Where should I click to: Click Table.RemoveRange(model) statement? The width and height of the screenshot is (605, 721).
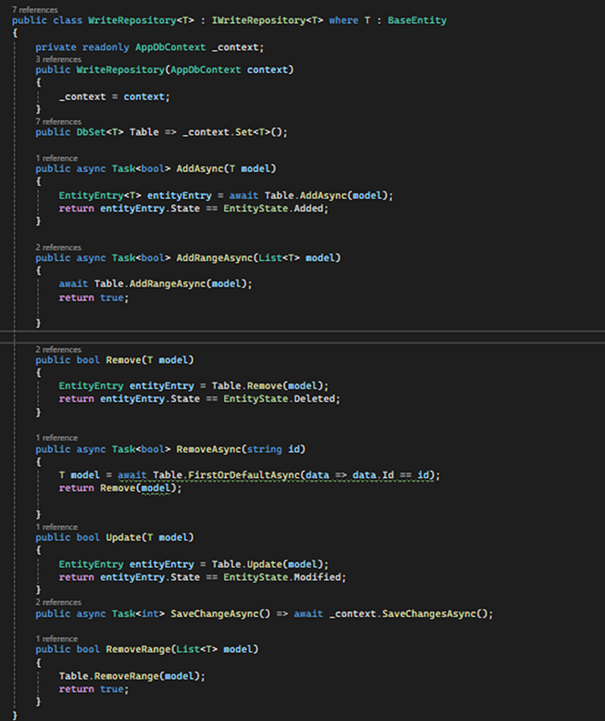coord(132,676)
